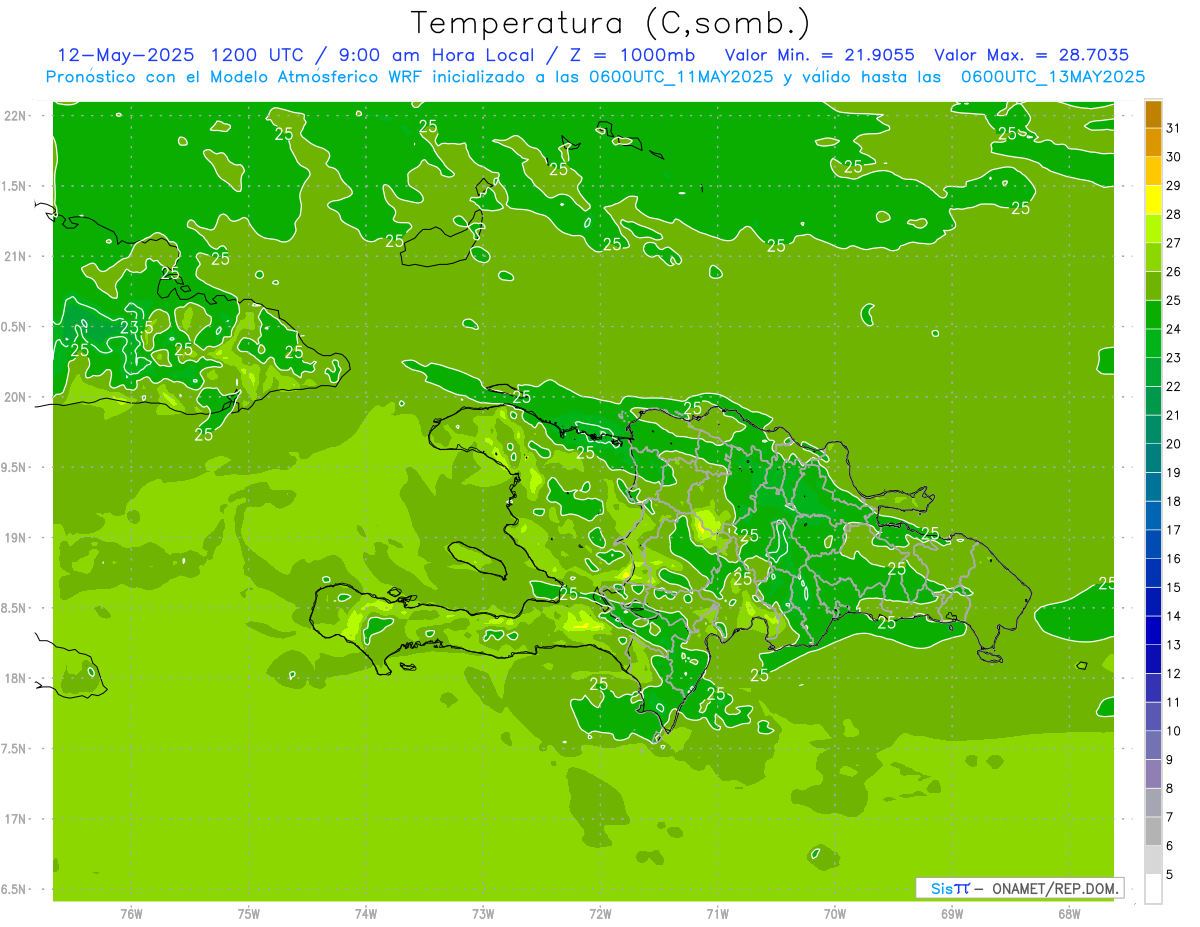The image size is (1200, 927).
Task: Click the colorbar value label 5
Action: coord(1170,874)
